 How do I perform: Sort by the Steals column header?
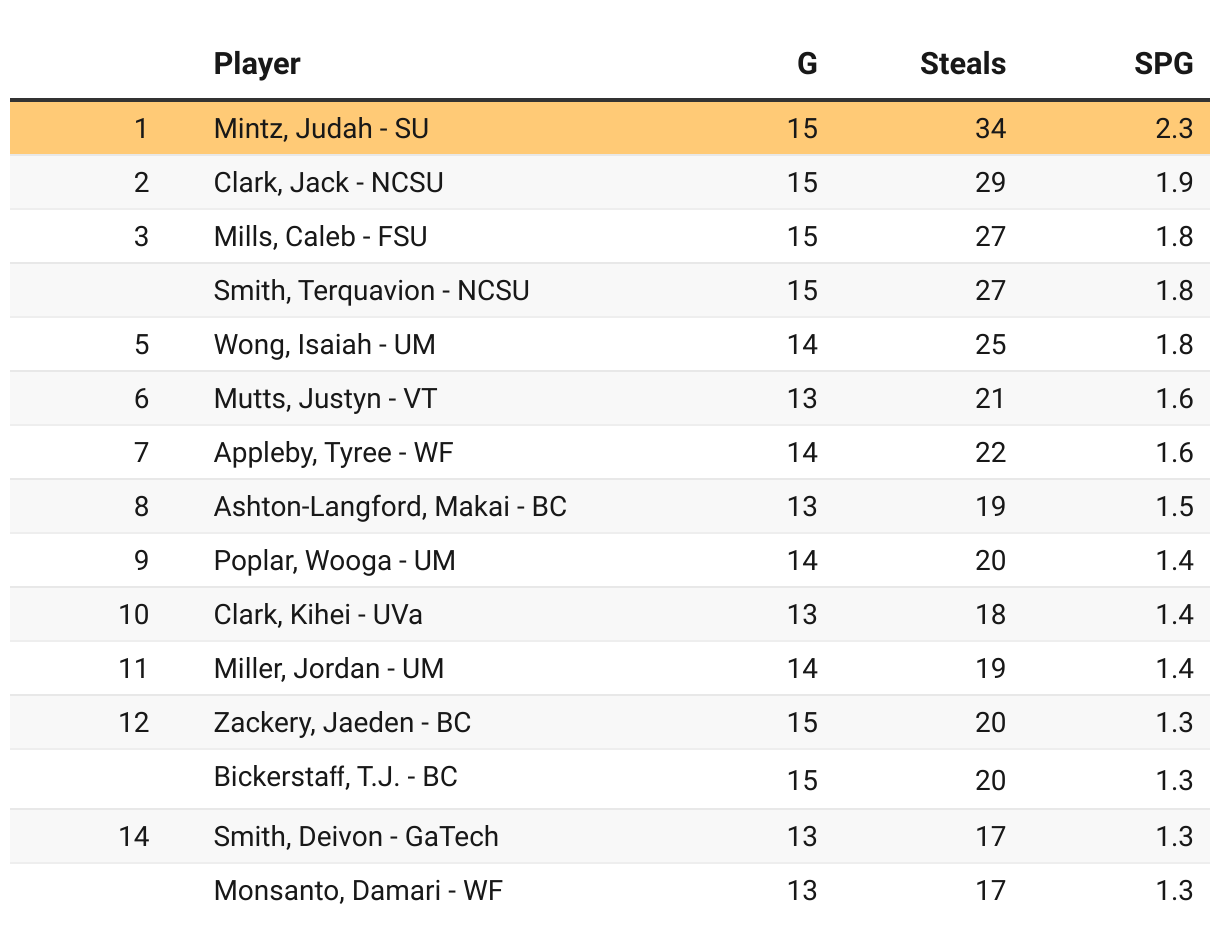(x=962, y=64)
